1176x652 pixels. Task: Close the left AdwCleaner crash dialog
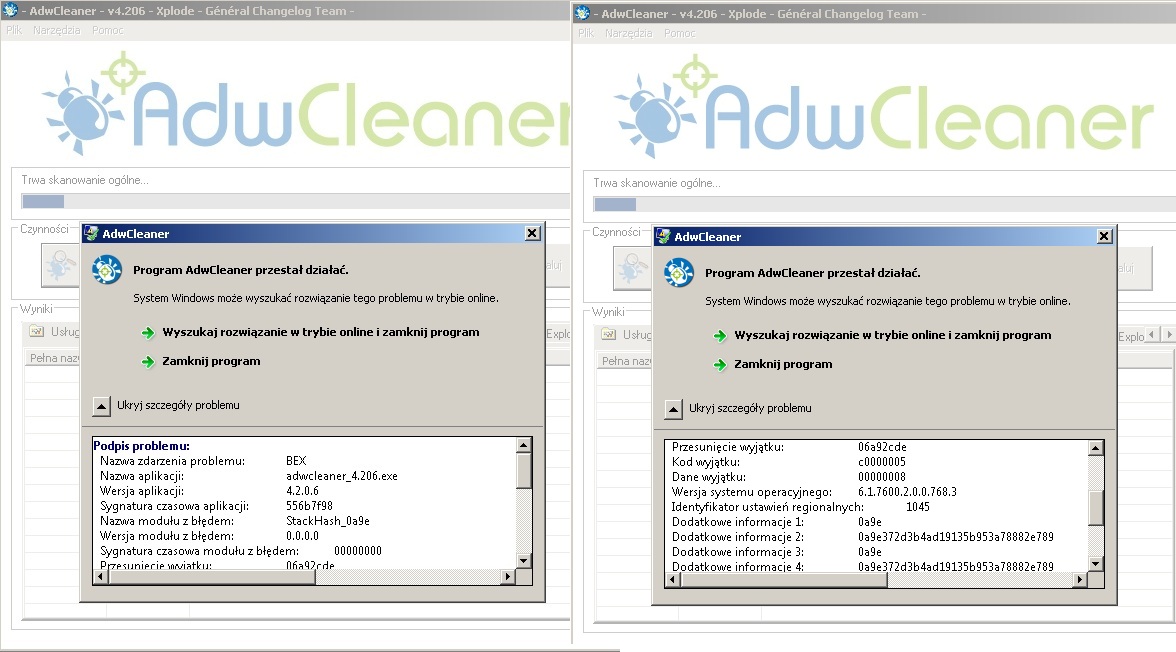pyautogui.click(x=532, y=233)
